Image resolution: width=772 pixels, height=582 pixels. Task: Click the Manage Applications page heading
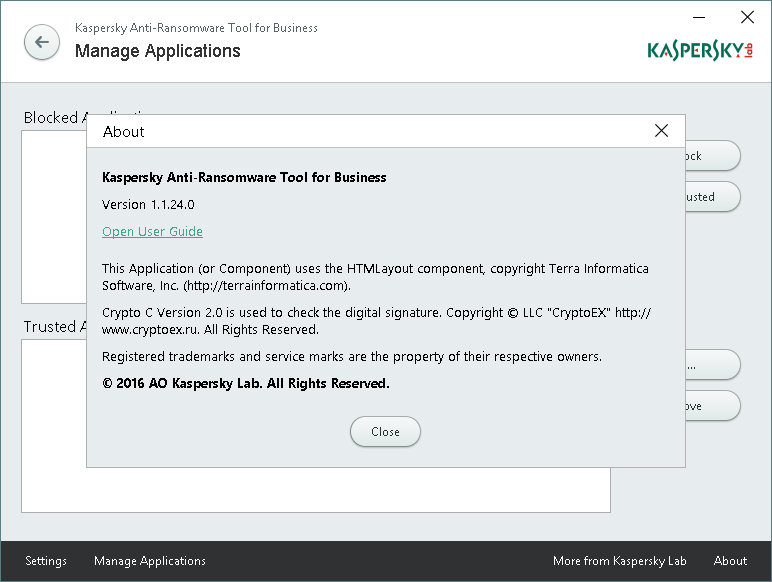pos(158,51)
